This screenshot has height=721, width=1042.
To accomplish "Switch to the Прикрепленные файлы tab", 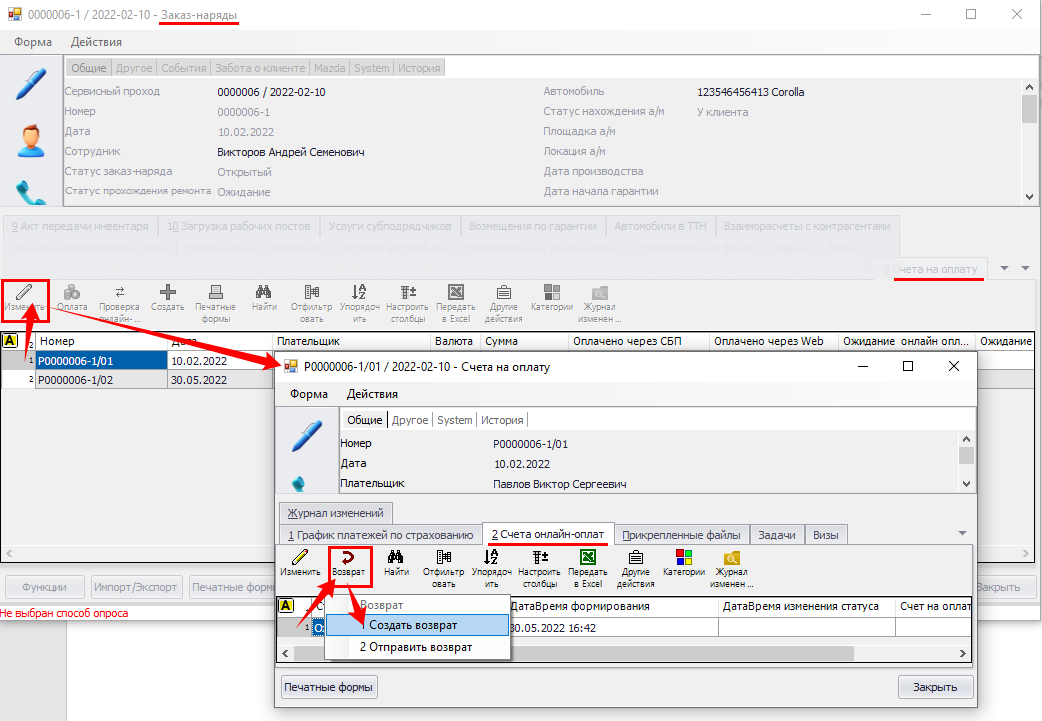I will coord(681,535).
